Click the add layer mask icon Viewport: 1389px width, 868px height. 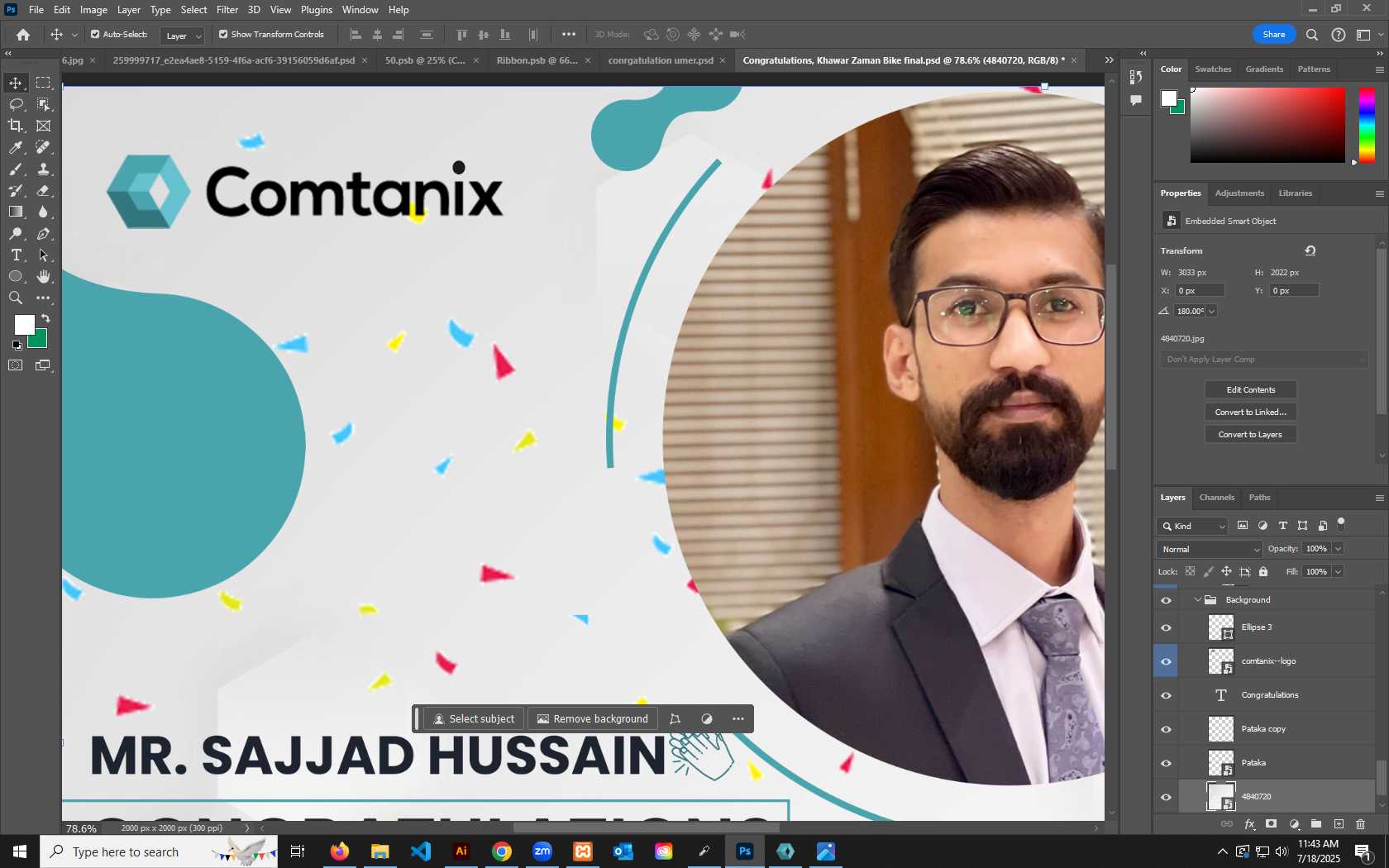click(x=1272, y=824)
